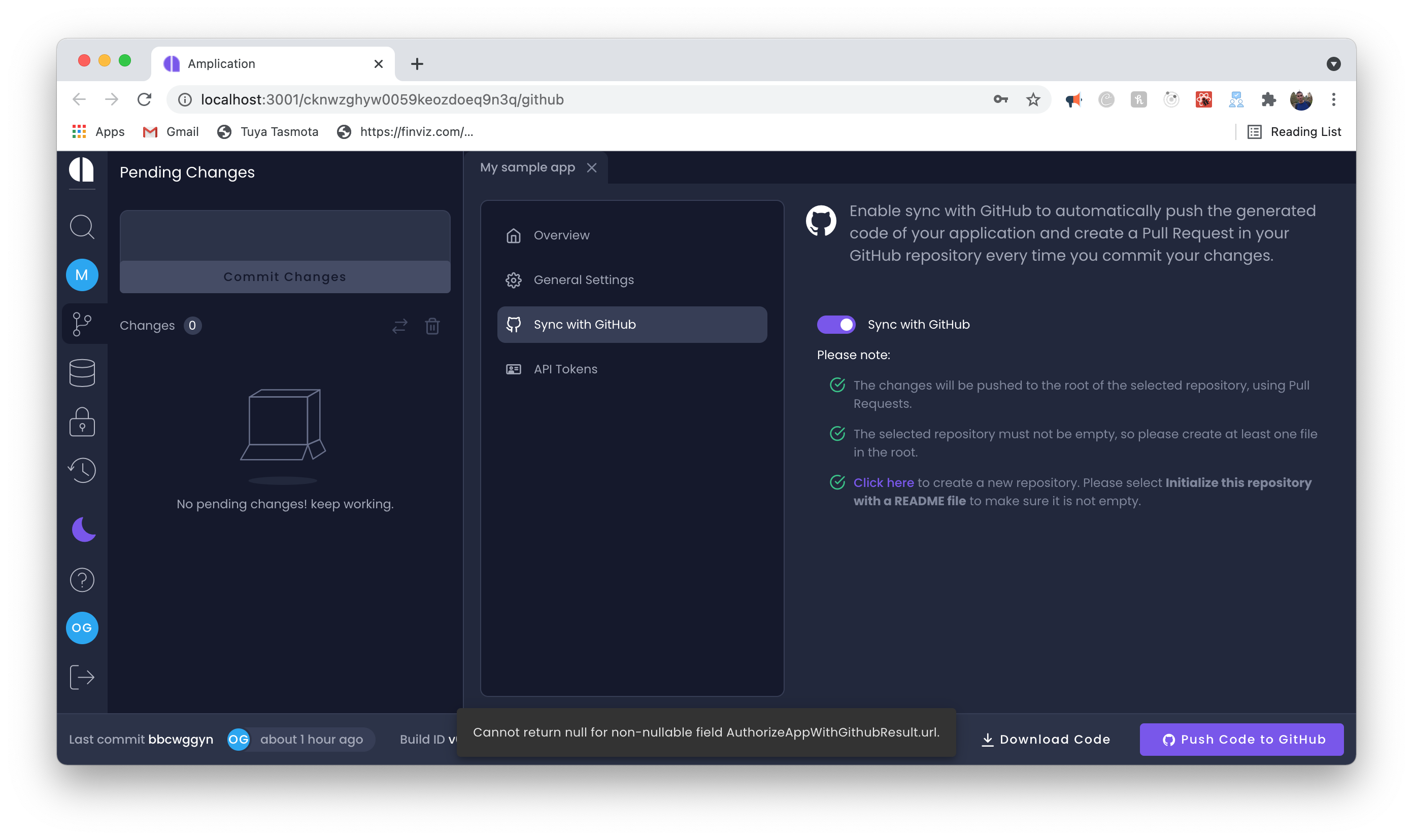Open the Pending Changes branch icon
Viewport: 1413px width, 840px height.
click(x=82, y=324)
